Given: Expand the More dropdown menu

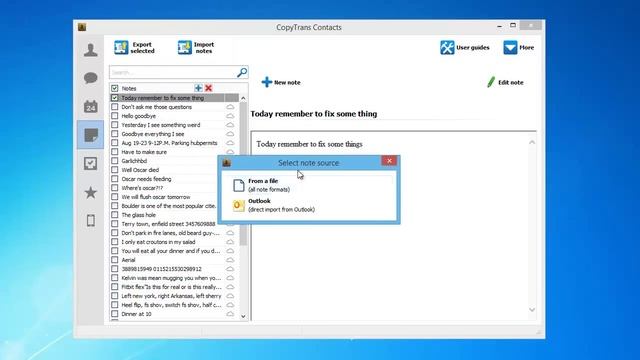Looking at the screenshot, I should 518,48.
